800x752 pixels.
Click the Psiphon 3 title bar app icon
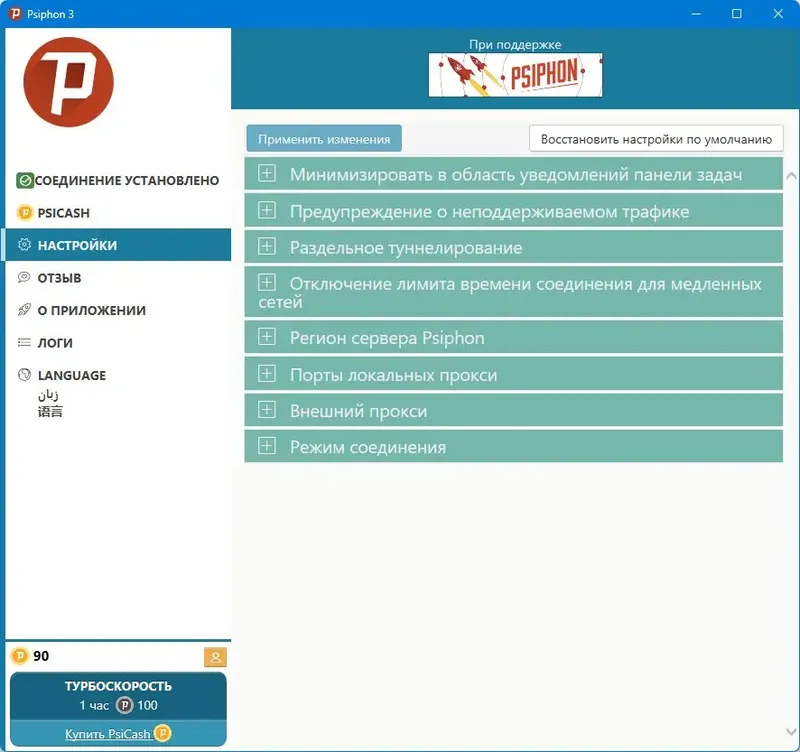click(15, 14)
